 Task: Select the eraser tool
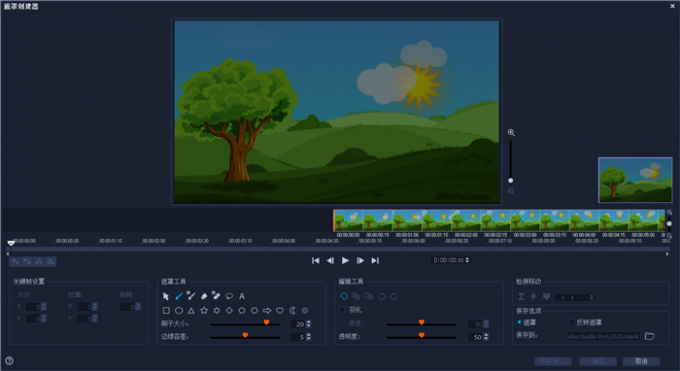pos(204,296)
